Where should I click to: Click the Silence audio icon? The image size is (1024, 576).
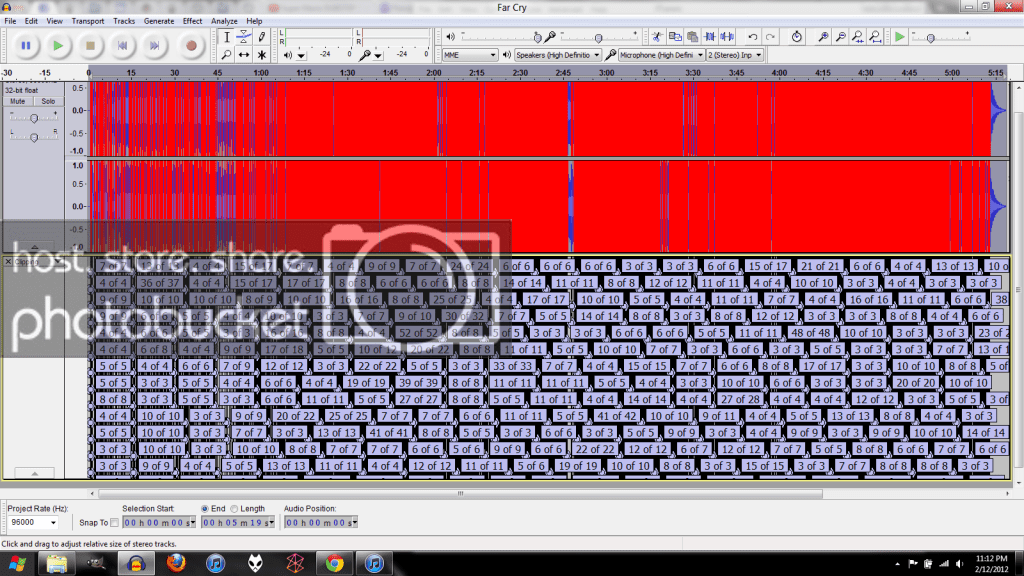727,37
